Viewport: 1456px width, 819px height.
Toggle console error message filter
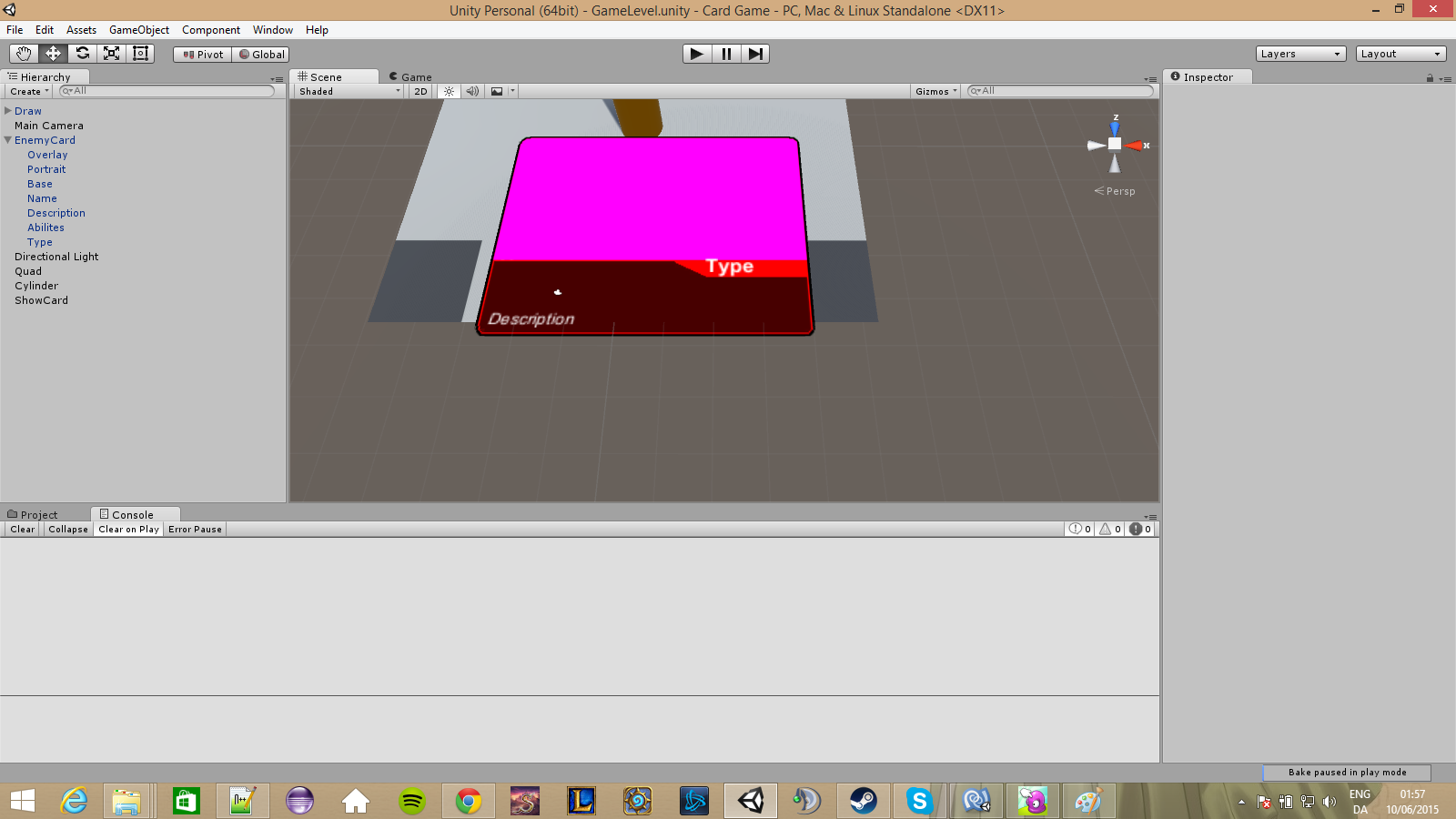[1140, 529]
